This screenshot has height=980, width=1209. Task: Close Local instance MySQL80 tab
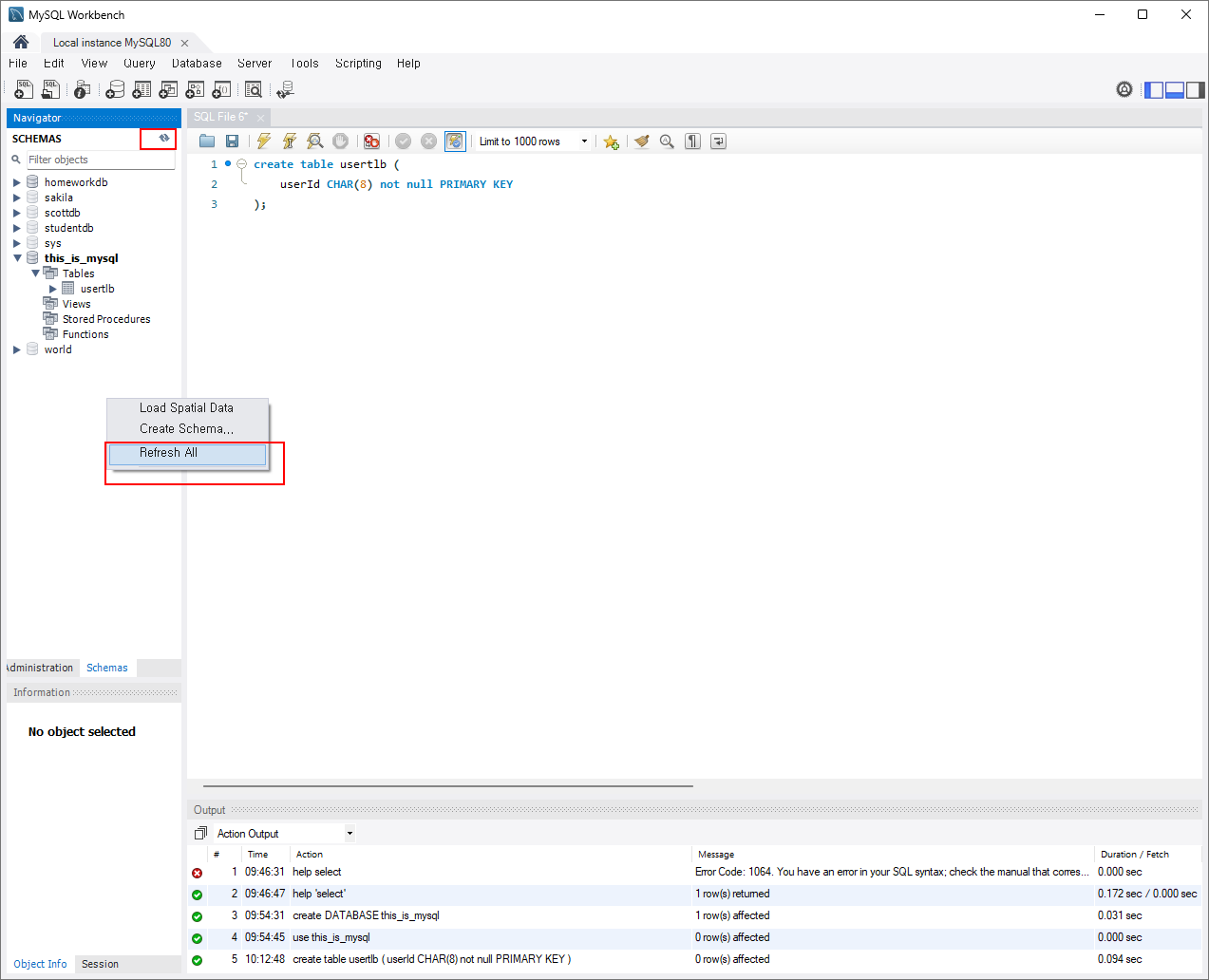[184, 43]
